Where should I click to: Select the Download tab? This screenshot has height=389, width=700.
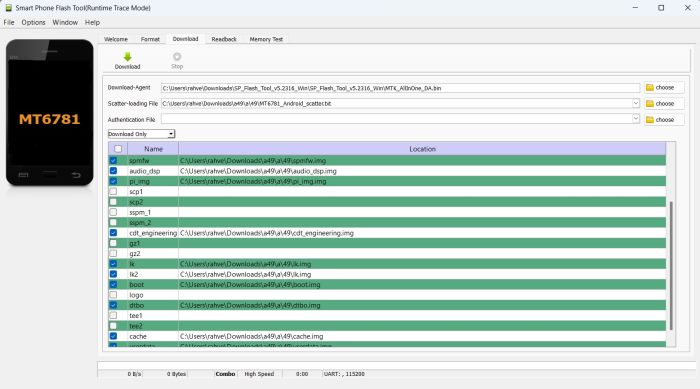(x=185, y=39)
